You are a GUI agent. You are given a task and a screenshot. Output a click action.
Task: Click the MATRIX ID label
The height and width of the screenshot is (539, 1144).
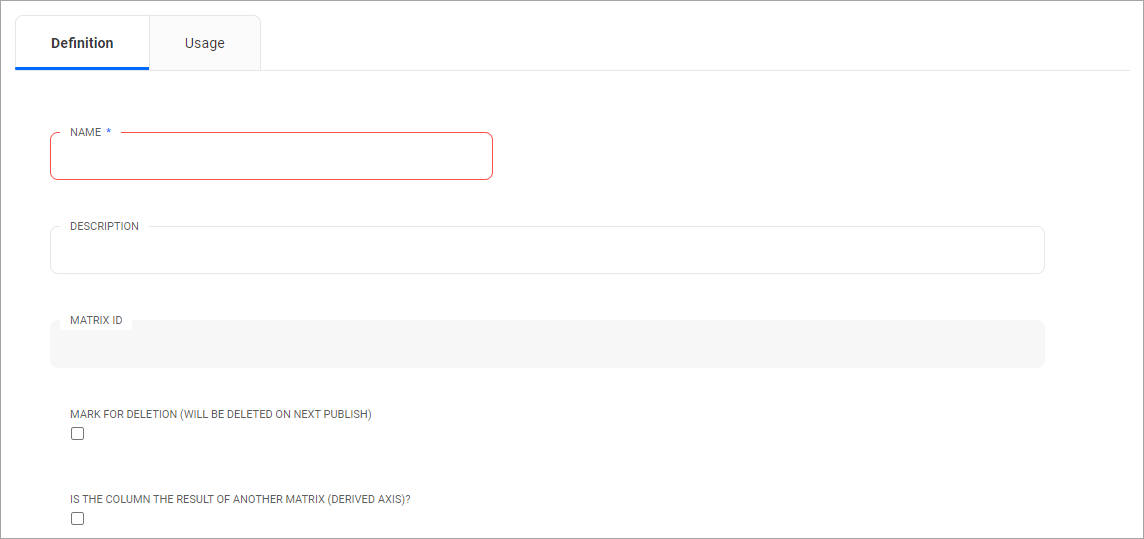click(x=96, y=320)
